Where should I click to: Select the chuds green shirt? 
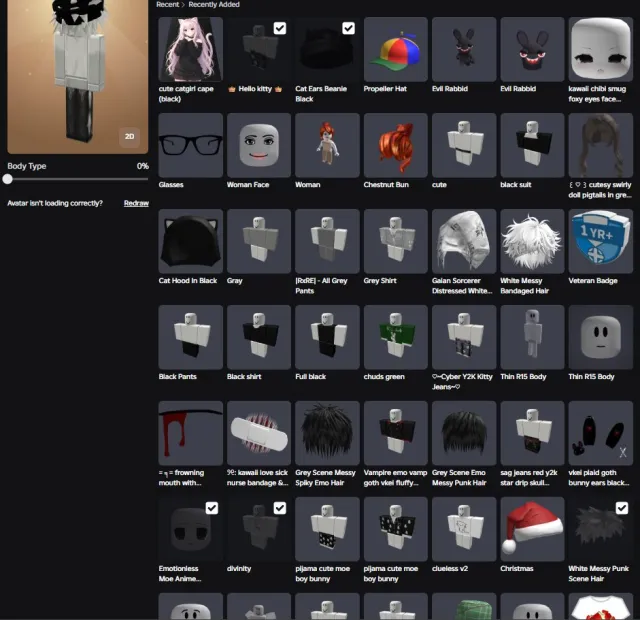396,337
